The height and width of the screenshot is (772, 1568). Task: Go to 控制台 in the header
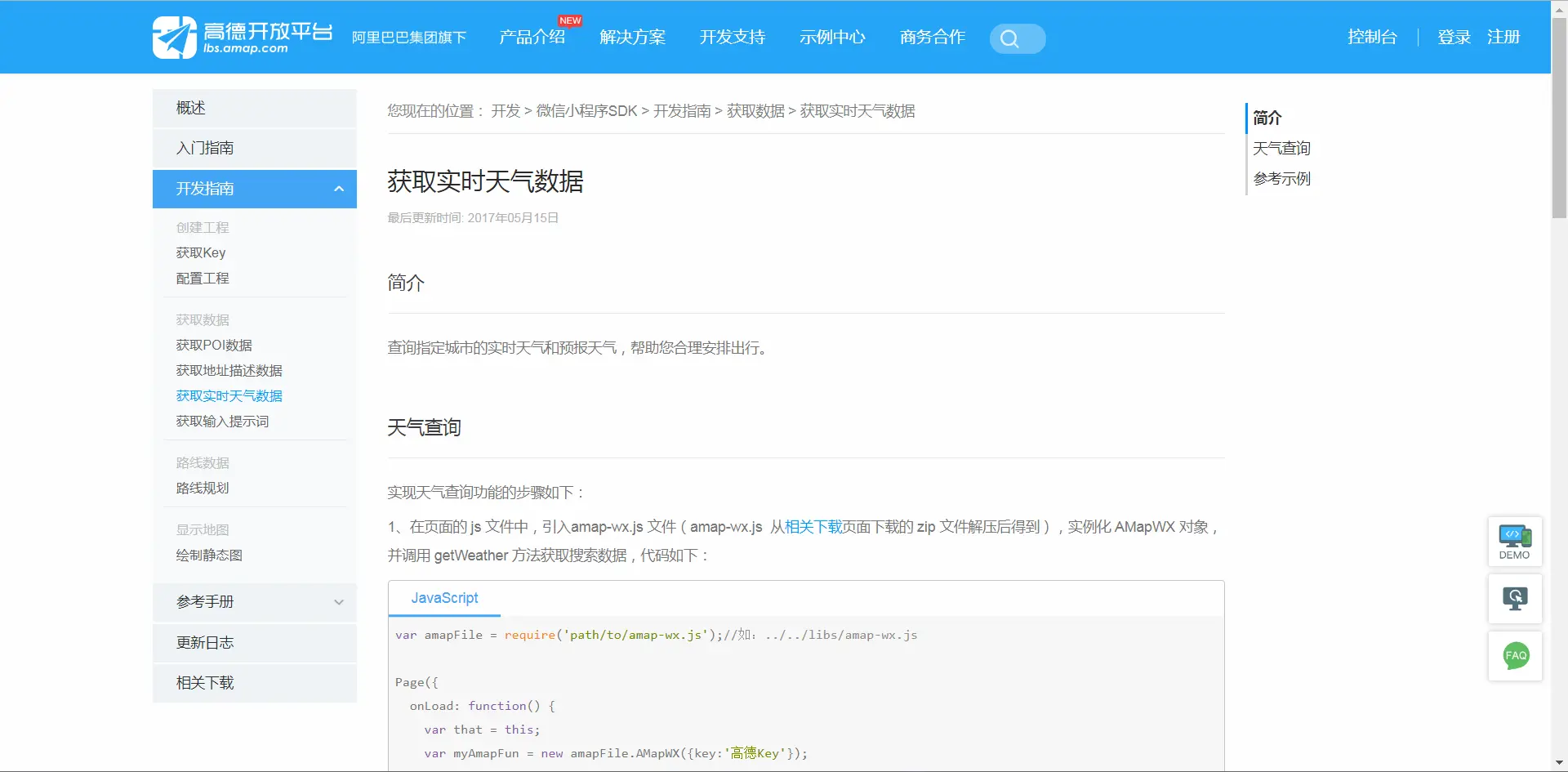1372,37
